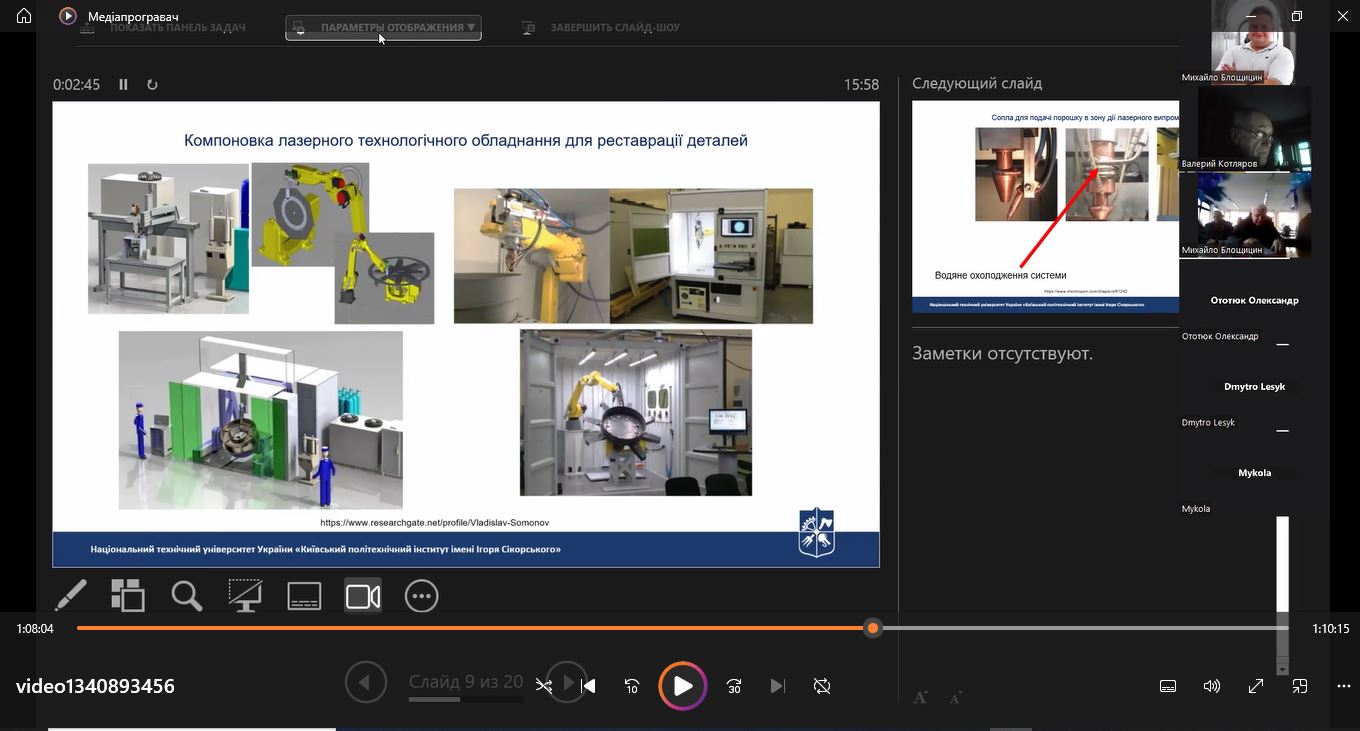Go to the previous track
The image size is (1360, 731).
(589, 686)
